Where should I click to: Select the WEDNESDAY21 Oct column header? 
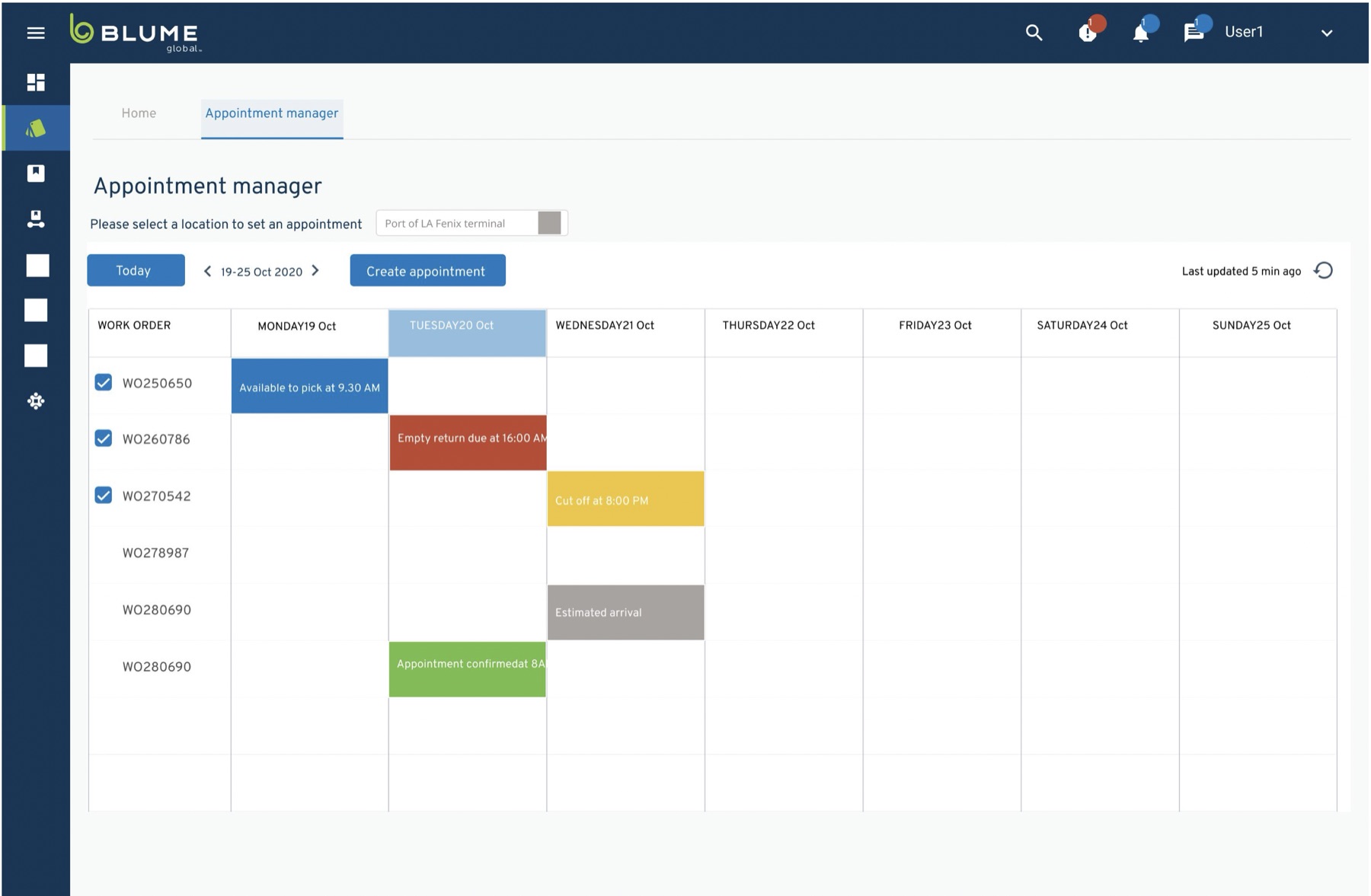pyautogui.click(x=625, y=333)
